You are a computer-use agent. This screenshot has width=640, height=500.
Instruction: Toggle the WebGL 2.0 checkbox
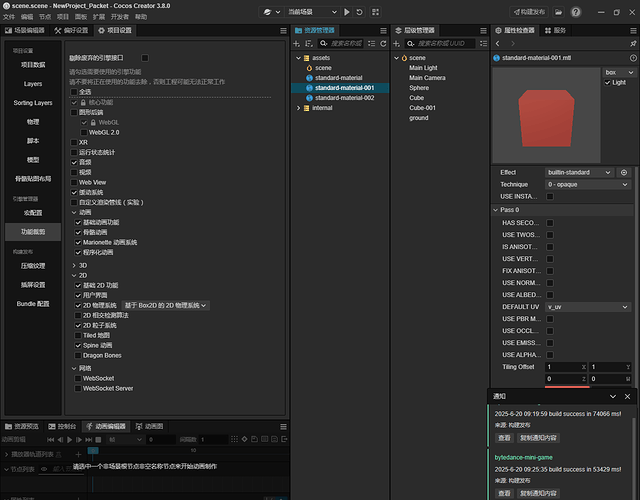click(84, 133)
